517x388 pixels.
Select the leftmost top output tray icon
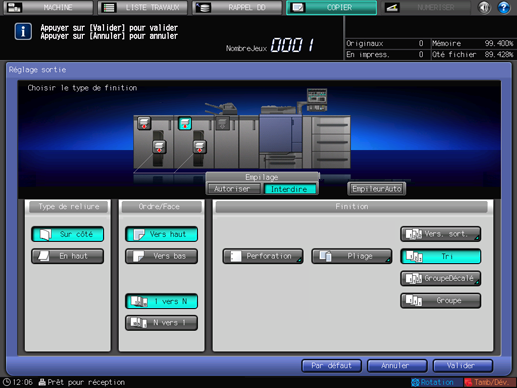coord(144,123)
